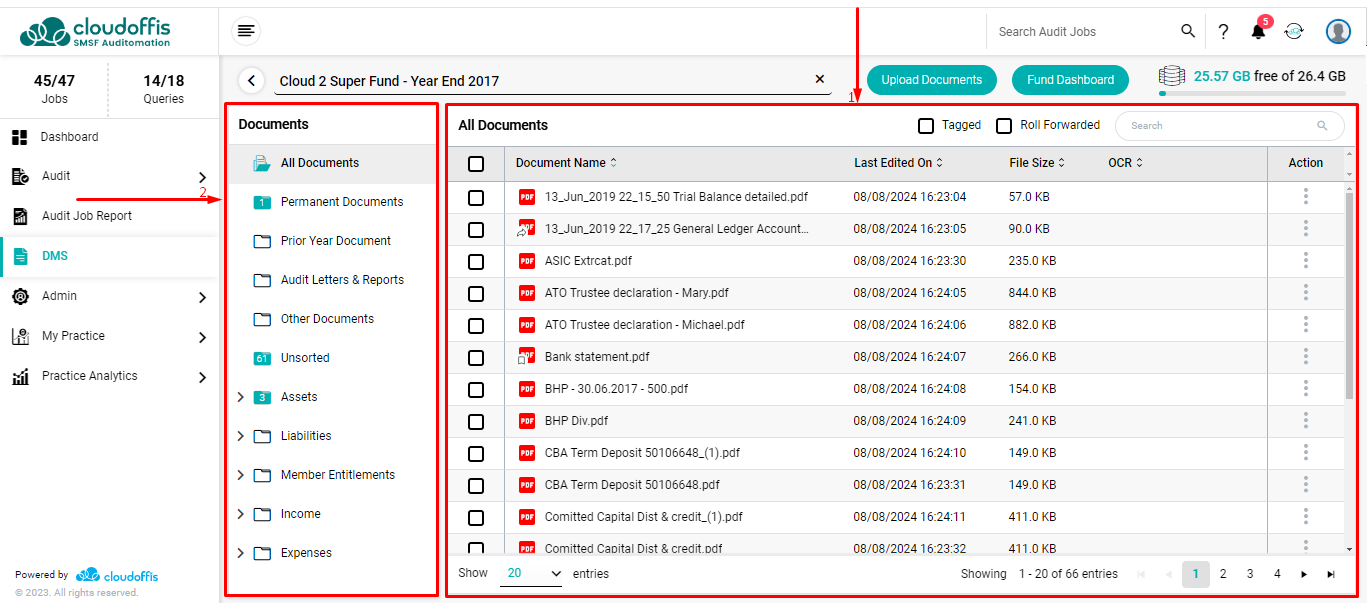The width and height of the screenshot is (1367, 603).
Task: Expand the Practice Analytics submenu
Action: 202,377
